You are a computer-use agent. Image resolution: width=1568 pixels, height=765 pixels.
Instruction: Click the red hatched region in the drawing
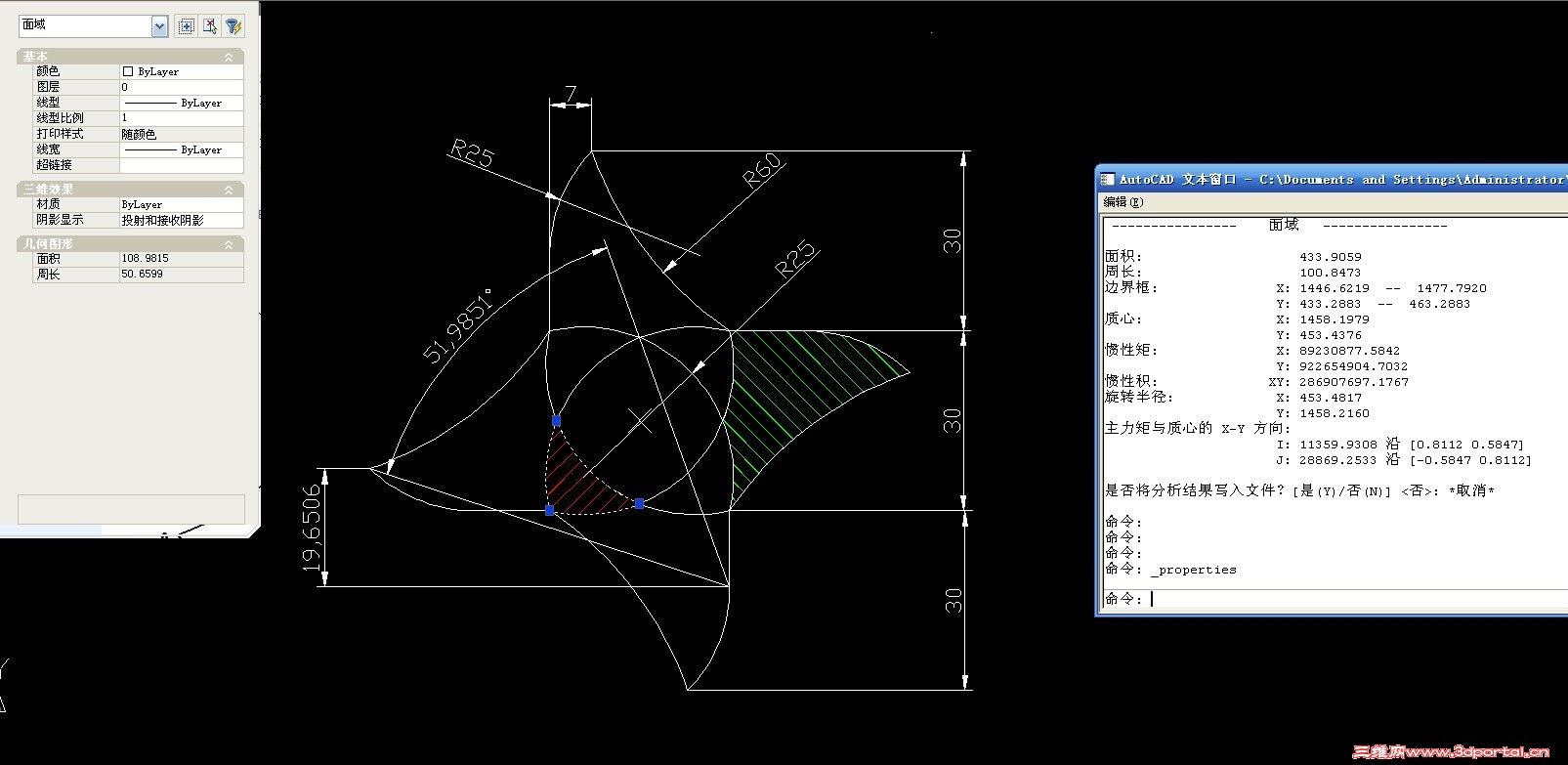pos(576,486)
